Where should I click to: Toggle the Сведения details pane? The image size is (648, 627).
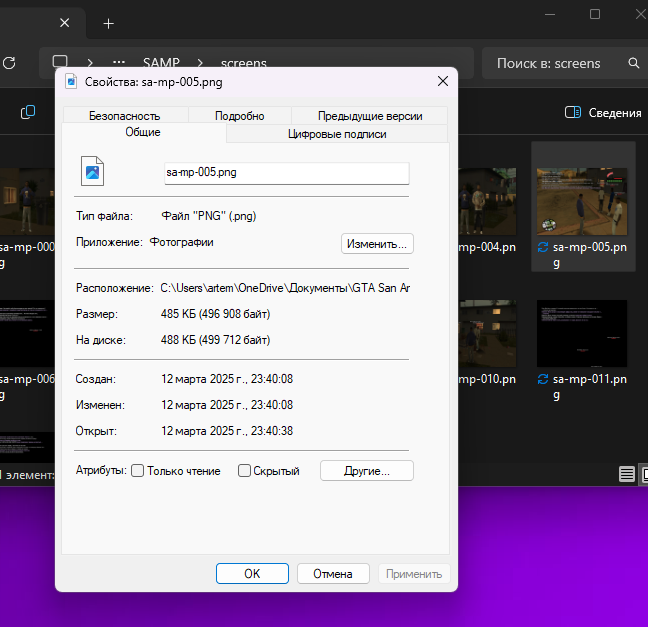tap(603, 113)
